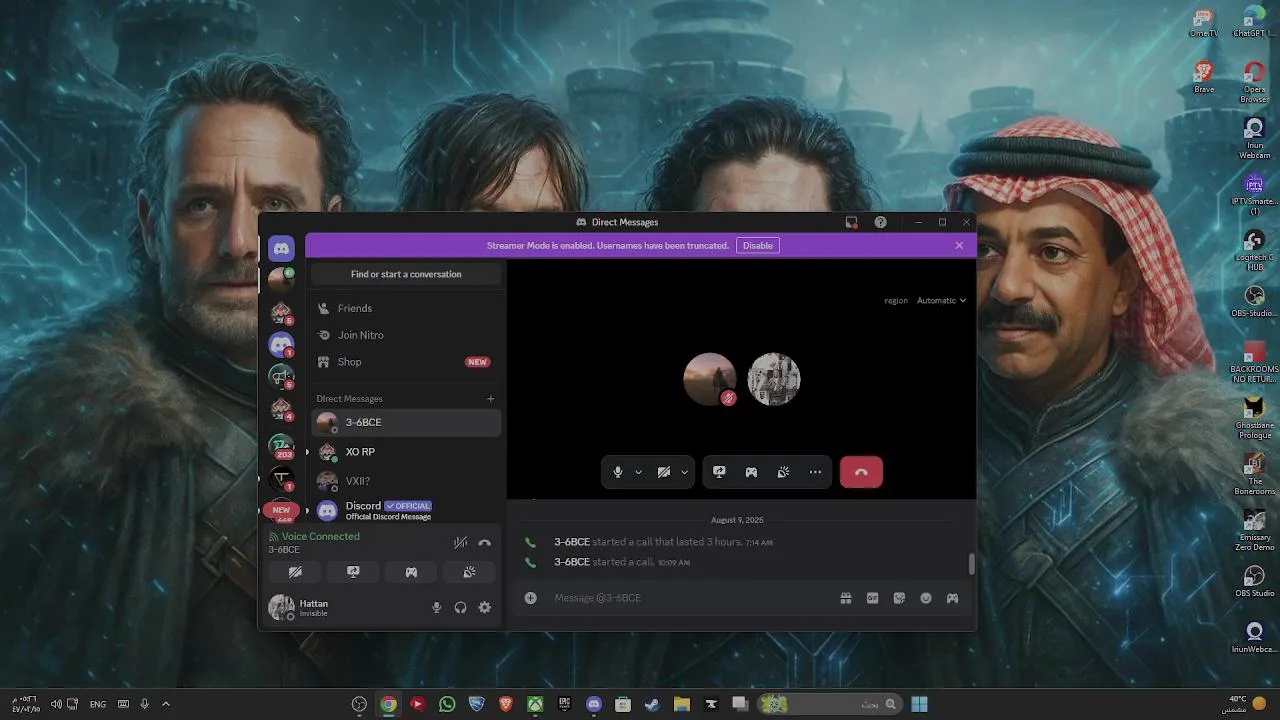Expand camera options arrow

pos(685,472)
